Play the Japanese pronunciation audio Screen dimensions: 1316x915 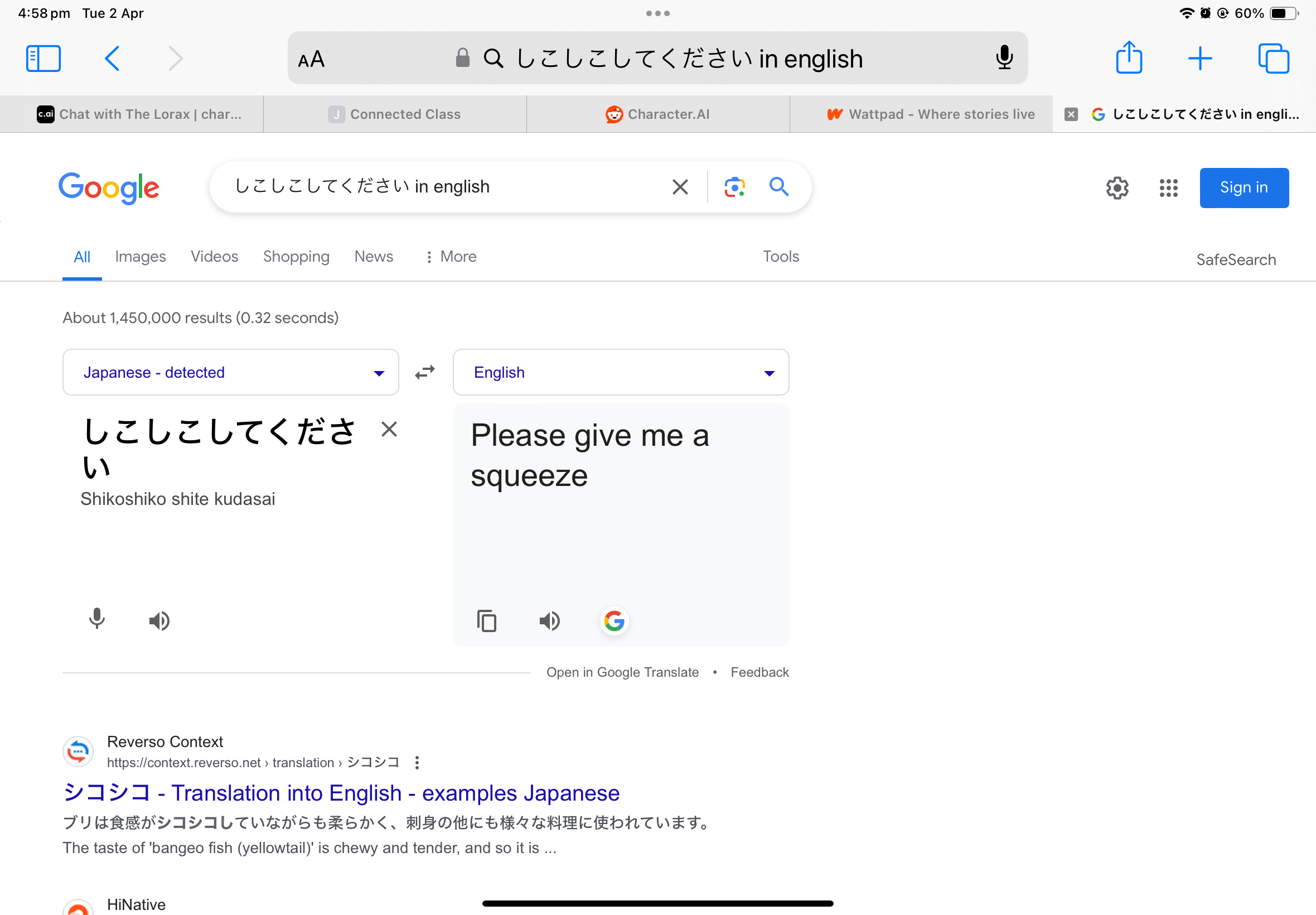click(159, 620)
